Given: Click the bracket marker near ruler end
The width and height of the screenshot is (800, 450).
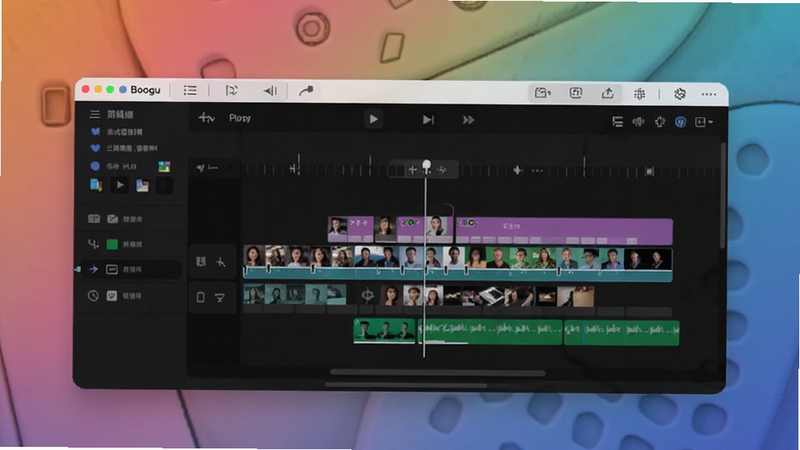Looking at the screenshot, I should [x=649, y=171].
